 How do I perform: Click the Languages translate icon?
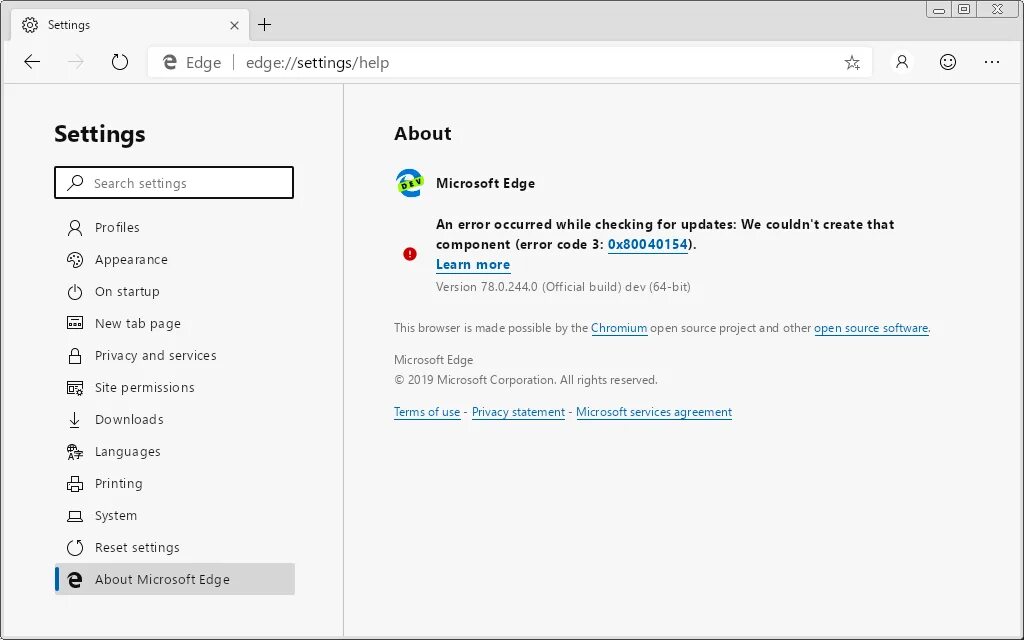75,452
